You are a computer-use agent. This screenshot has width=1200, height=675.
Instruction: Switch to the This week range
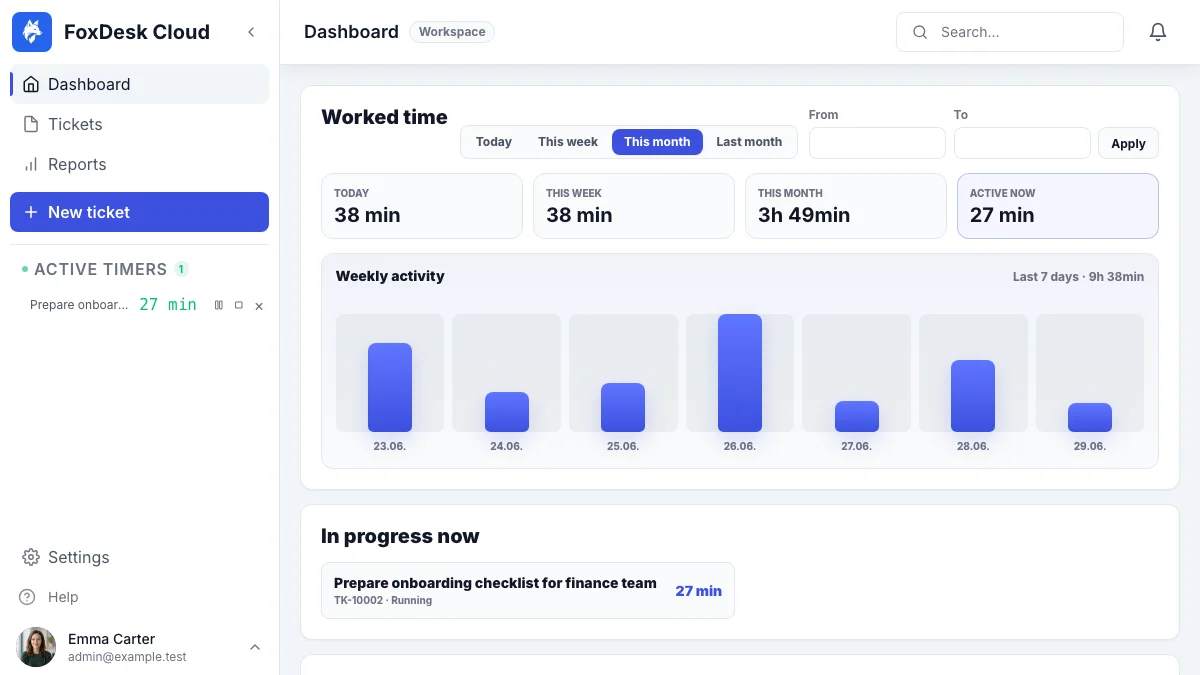pos(568,142)
